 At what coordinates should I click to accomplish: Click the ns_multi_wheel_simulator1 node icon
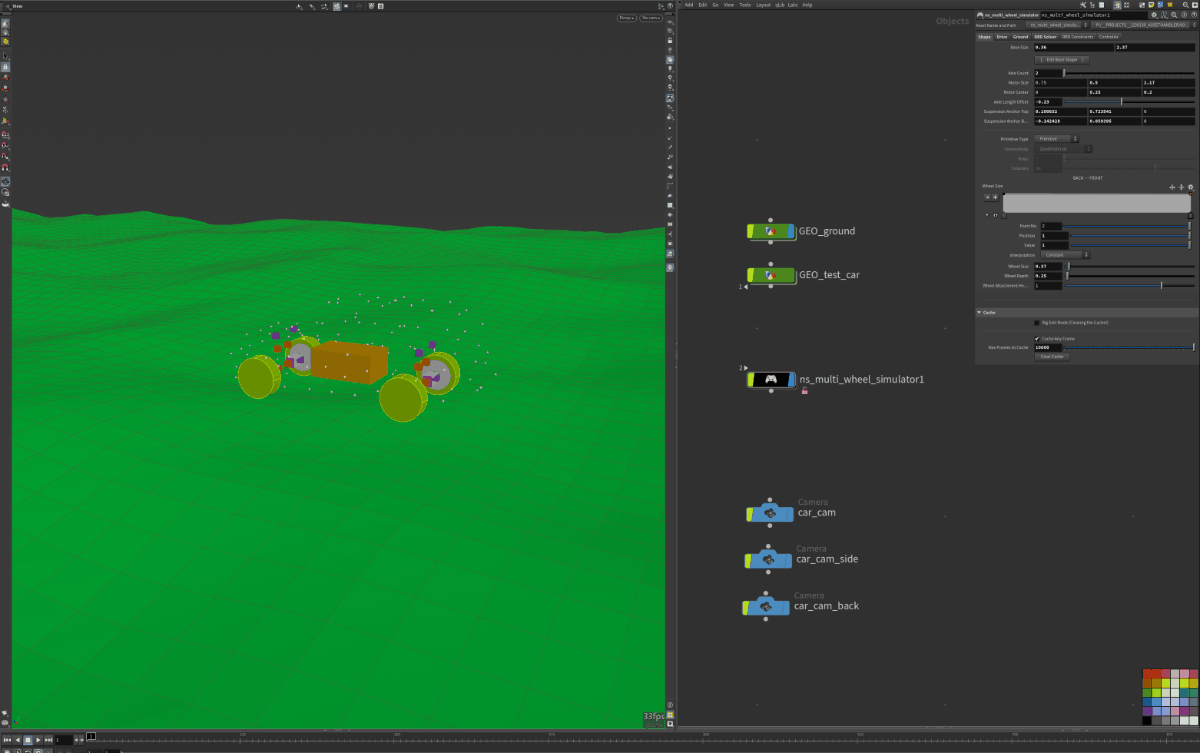coord(770,380)
